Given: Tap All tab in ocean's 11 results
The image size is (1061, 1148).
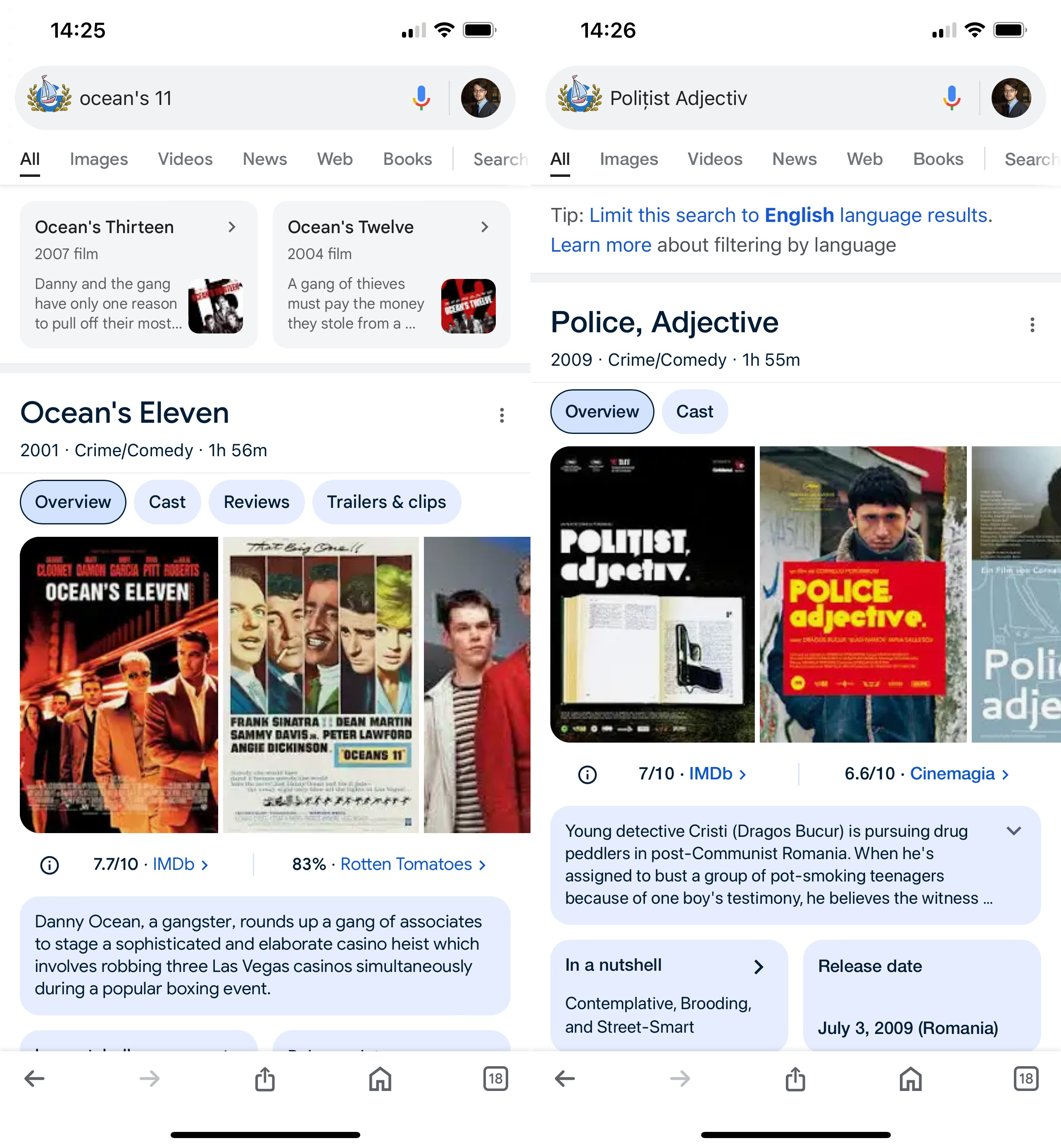Looking at the screenshot, I should [30, 159].
